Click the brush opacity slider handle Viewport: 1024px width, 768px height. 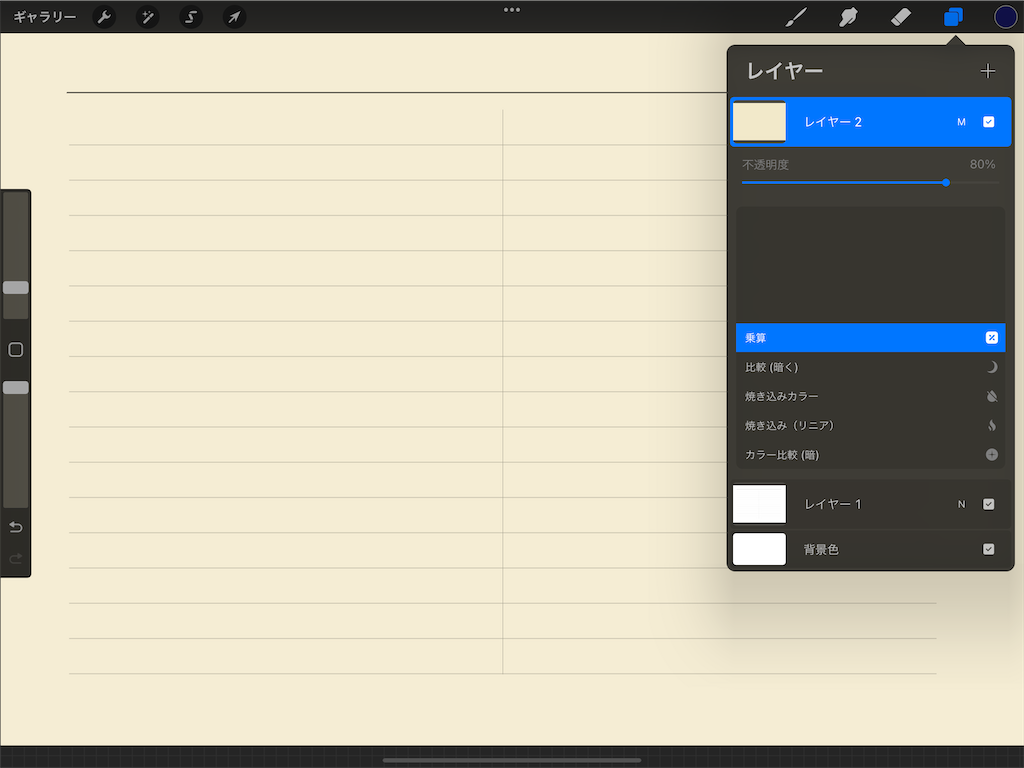16,387
